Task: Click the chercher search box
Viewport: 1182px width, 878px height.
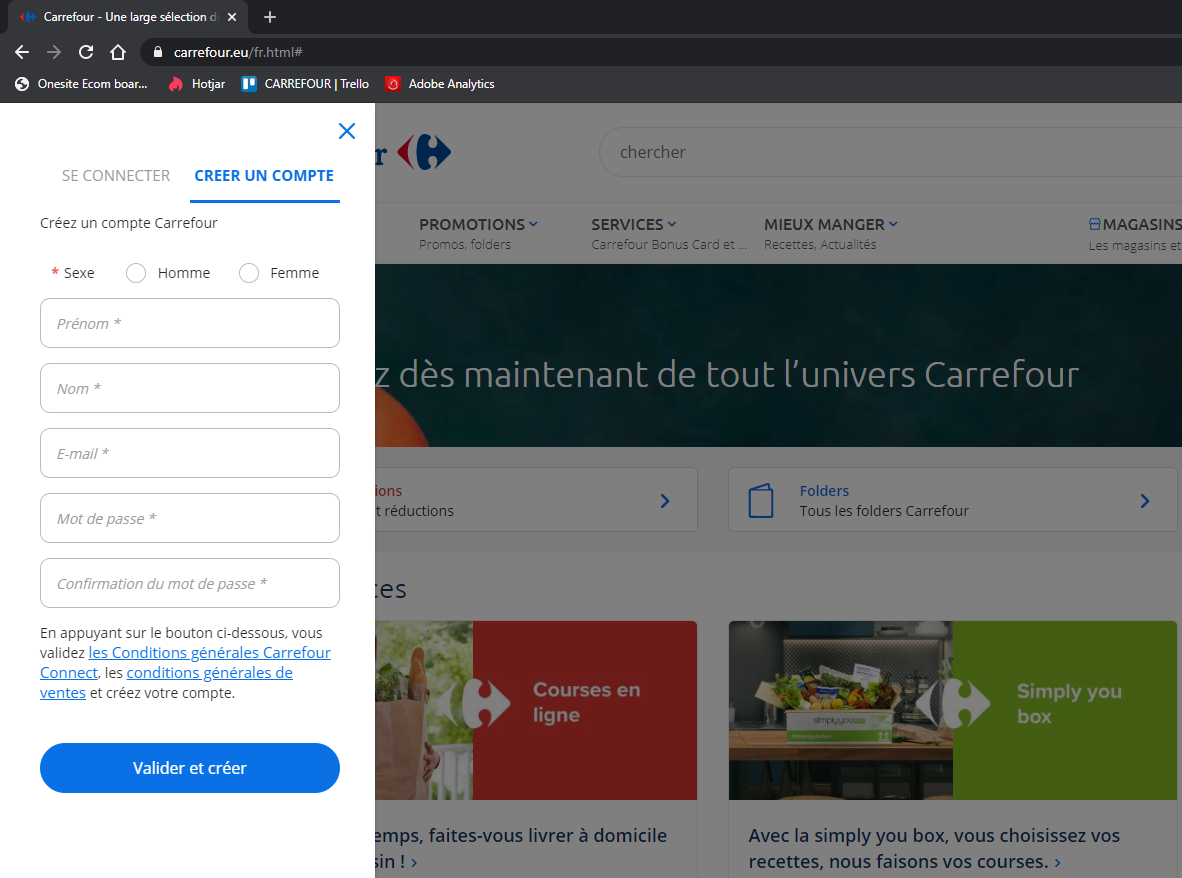Action: point(890,152)
